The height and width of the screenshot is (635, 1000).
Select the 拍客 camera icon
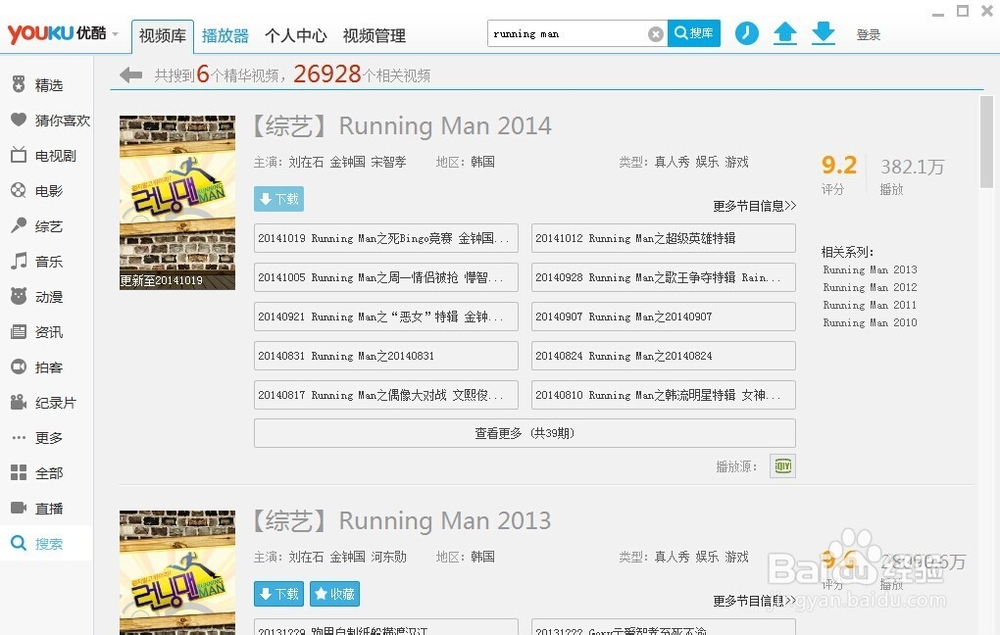point(18,367)
